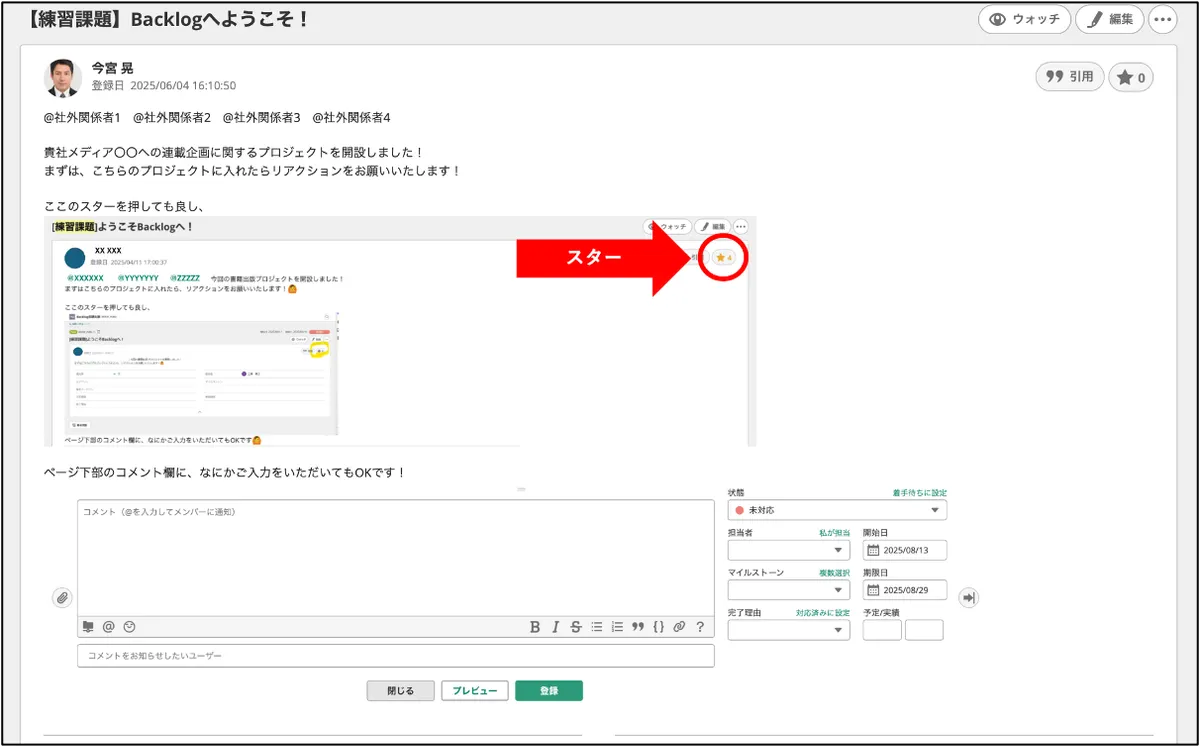This screenshot has height=747, width=1200.
Task: Click the author name 今宮 晃
Action: 112,68
